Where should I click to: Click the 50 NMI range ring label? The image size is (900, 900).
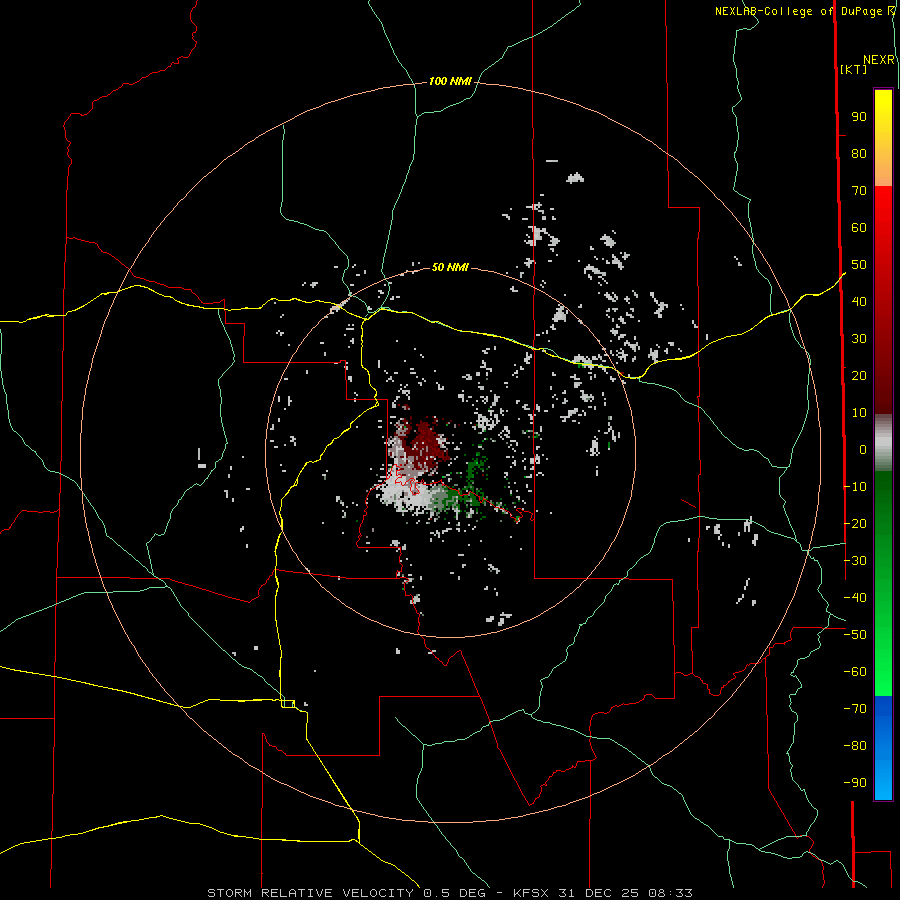(450, 267)
